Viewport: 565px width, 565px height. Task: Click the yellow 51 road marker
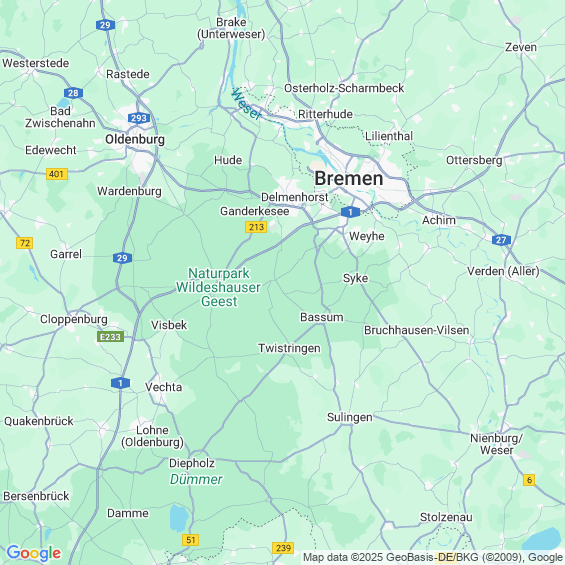pos(190,540)
